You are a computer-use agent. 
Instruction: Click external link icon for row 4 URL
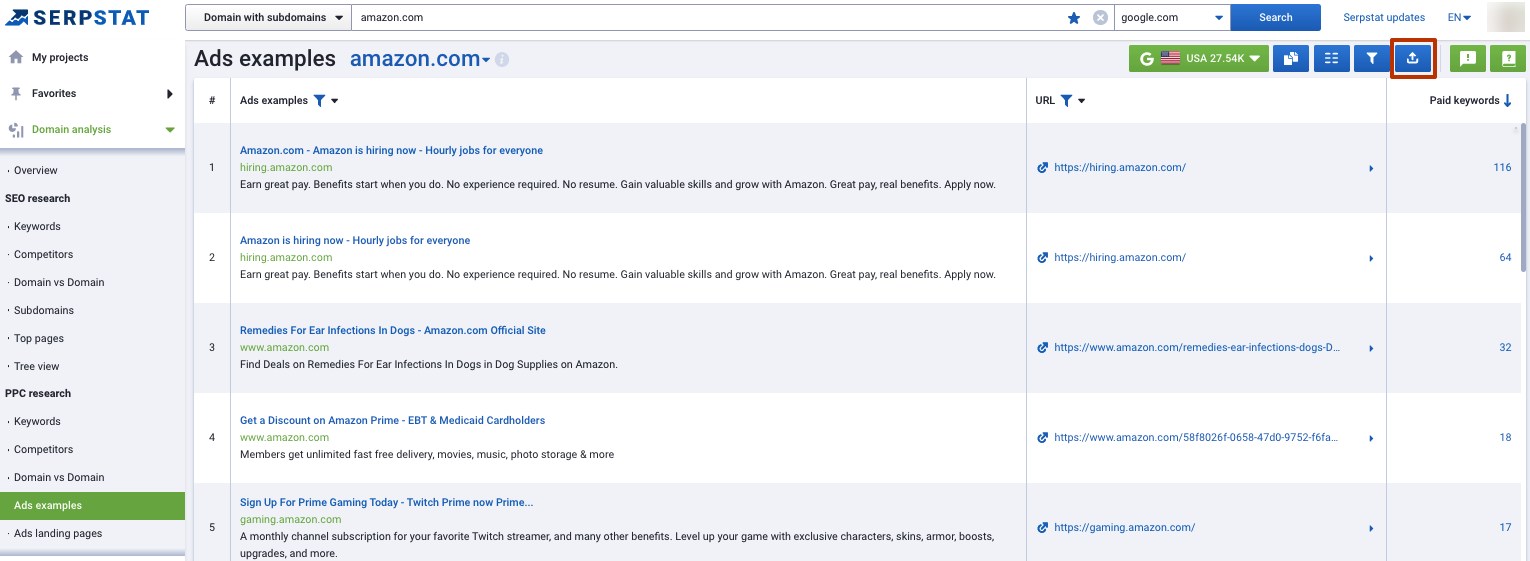pos(1043,438)
